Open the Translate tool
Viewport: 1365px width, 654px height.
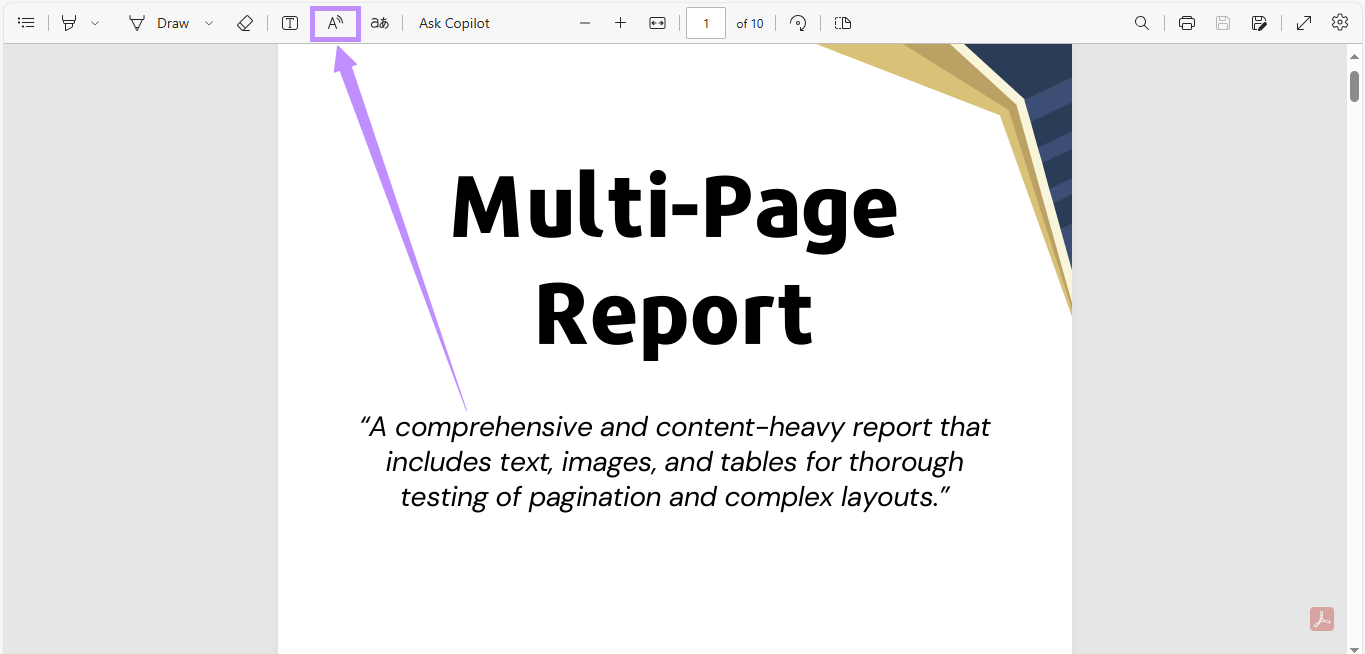click(x=380, y=23)
